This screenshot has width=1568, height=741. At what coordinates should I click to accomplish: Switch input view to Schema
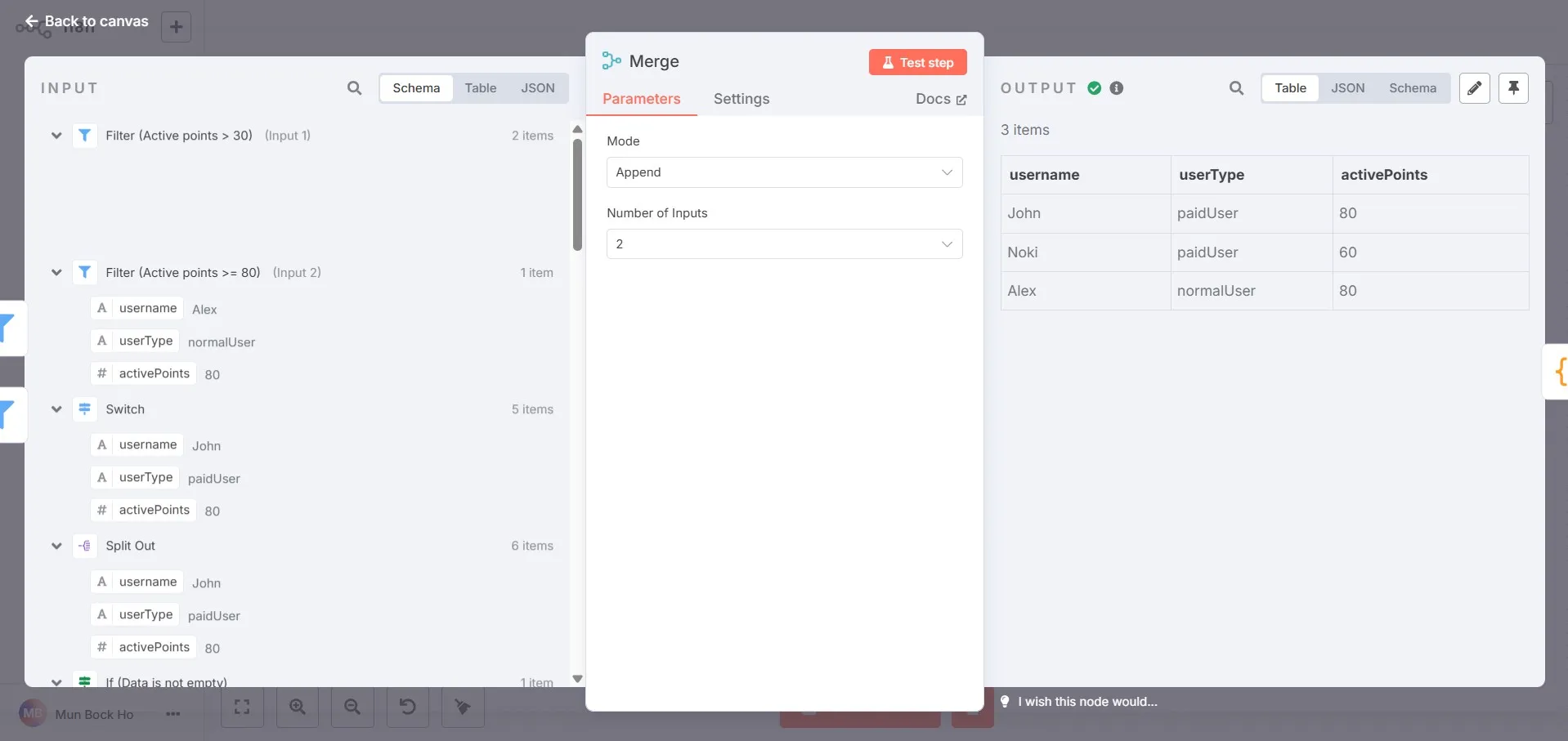(416, 88)
